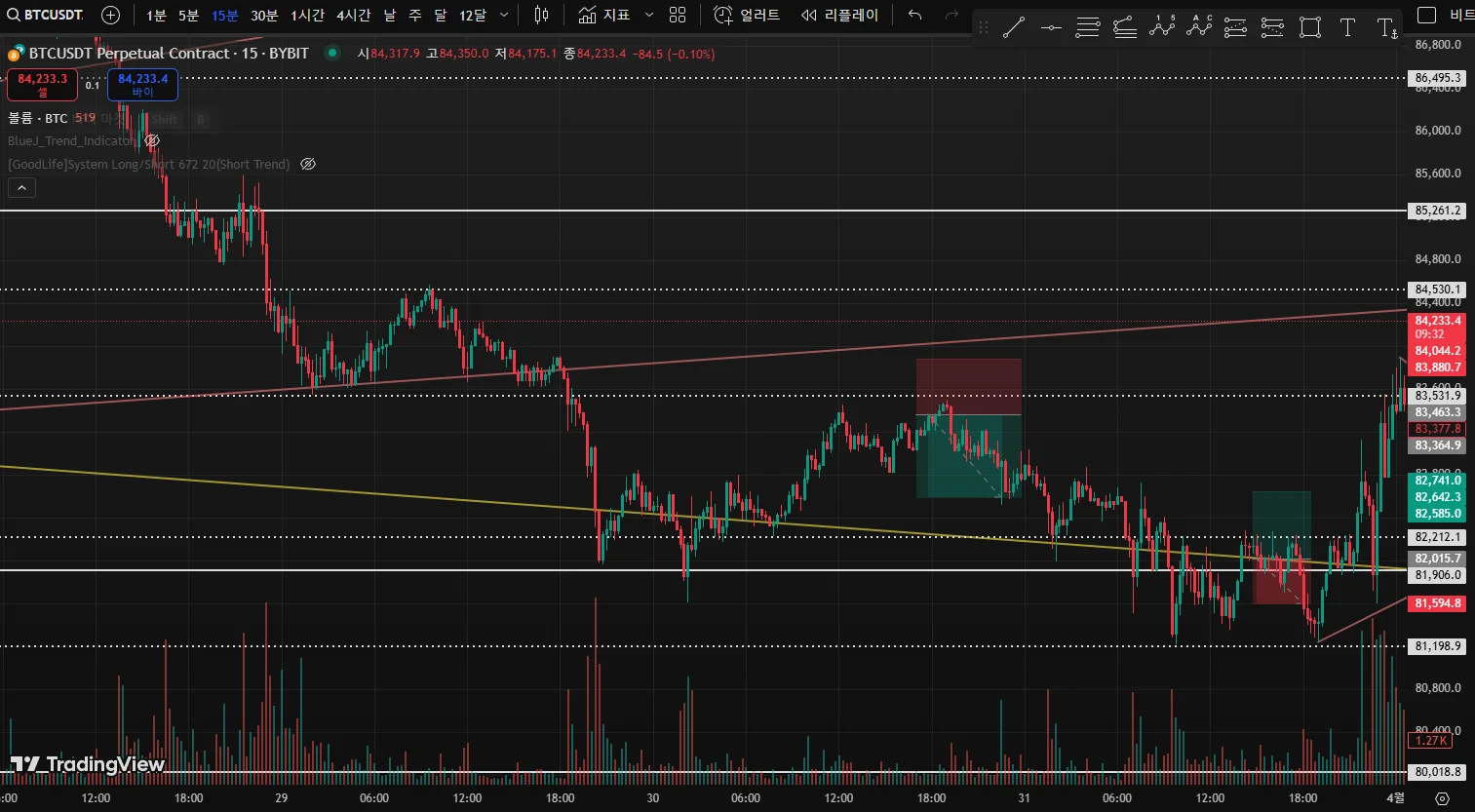Click the 83,531.9 price level label
Screen dimensions: 1475x812
[1438, 396]
